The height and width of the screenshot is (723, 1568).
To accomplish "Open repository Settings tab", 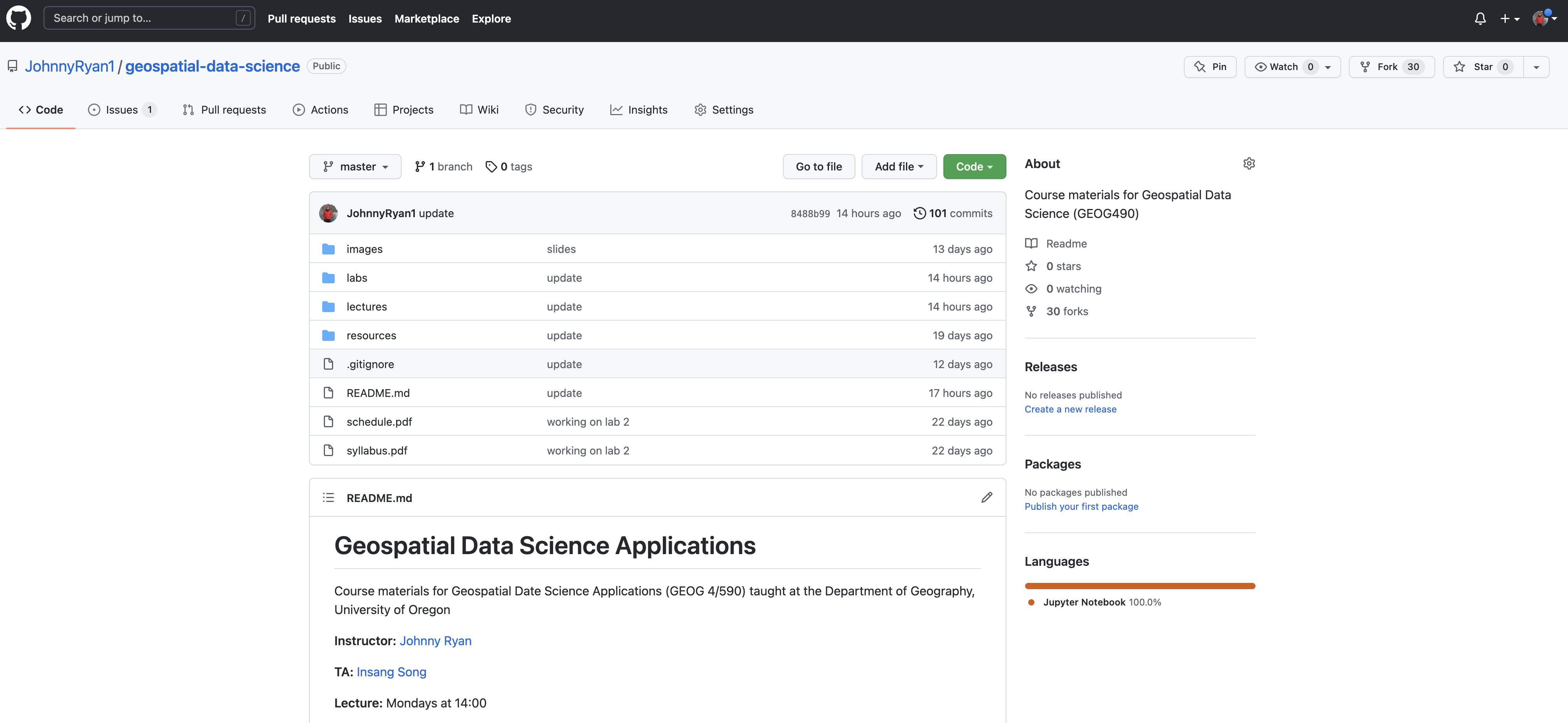I will click(724, 110).
